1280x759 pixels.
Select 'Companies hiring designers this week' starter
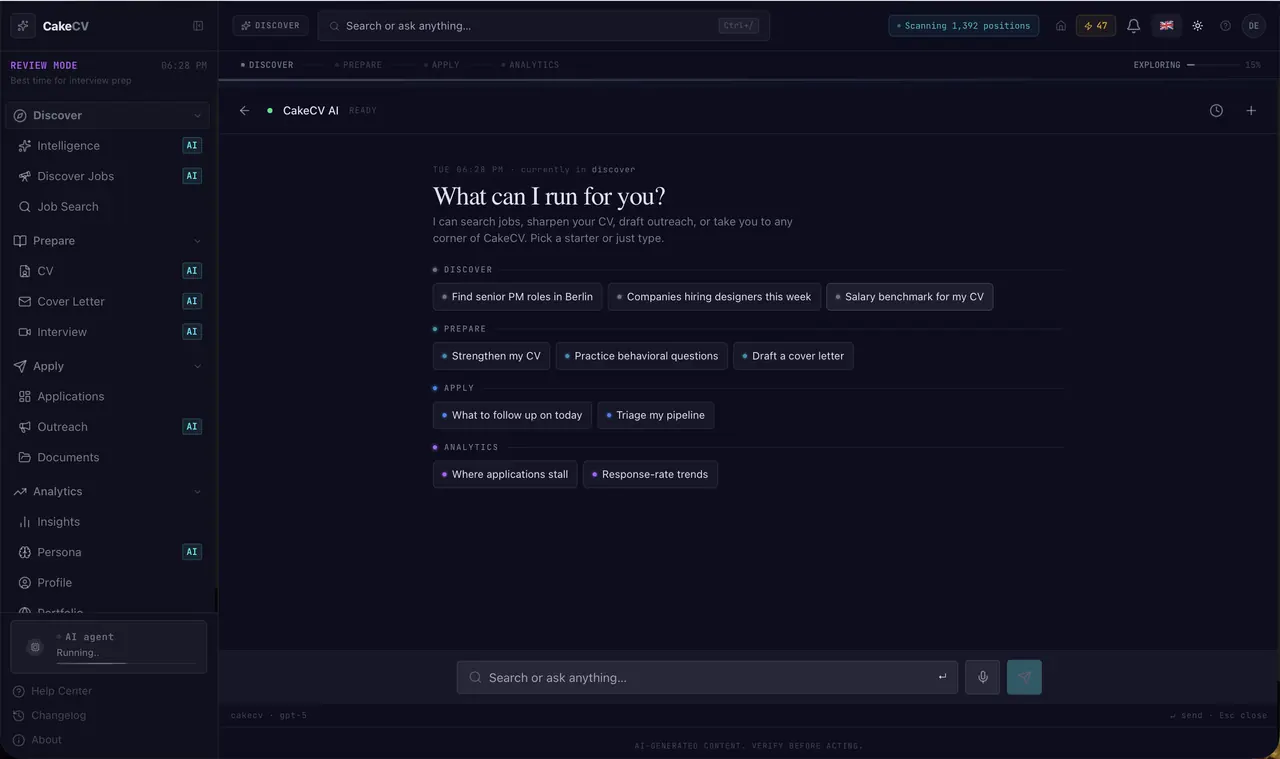[x=714, y=297]
